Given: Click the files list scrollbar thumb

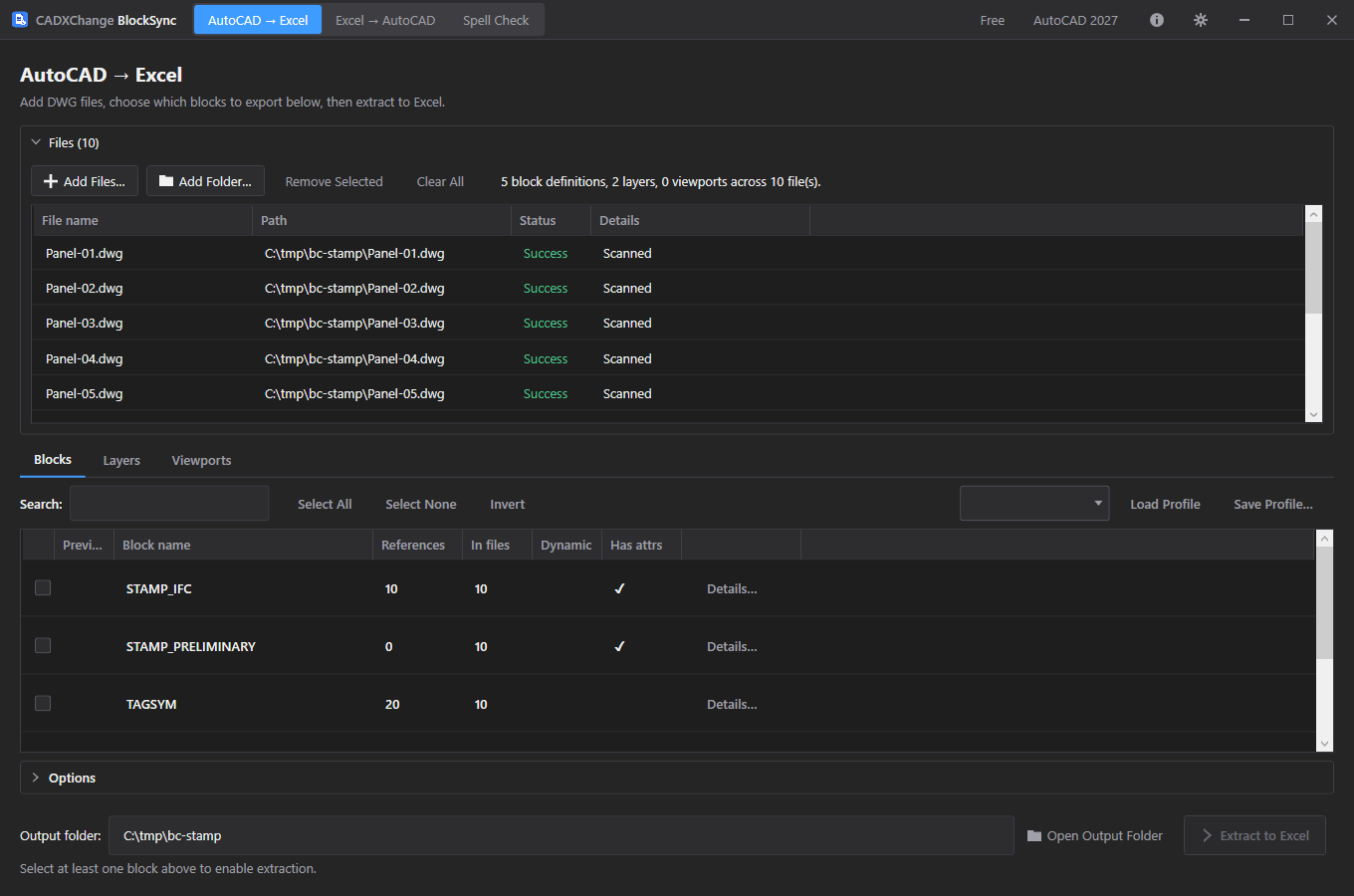Looking at the screenshot, I should click(1313, 267).
